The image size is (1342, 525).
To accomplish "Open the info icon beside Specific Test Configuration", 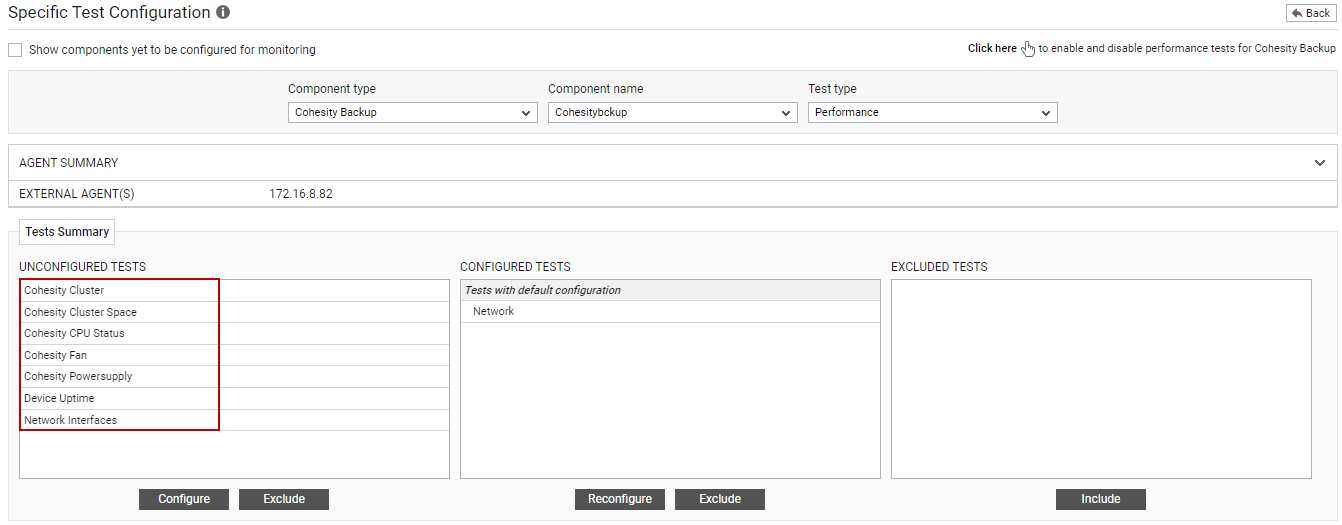I will [x=223, y=13].
